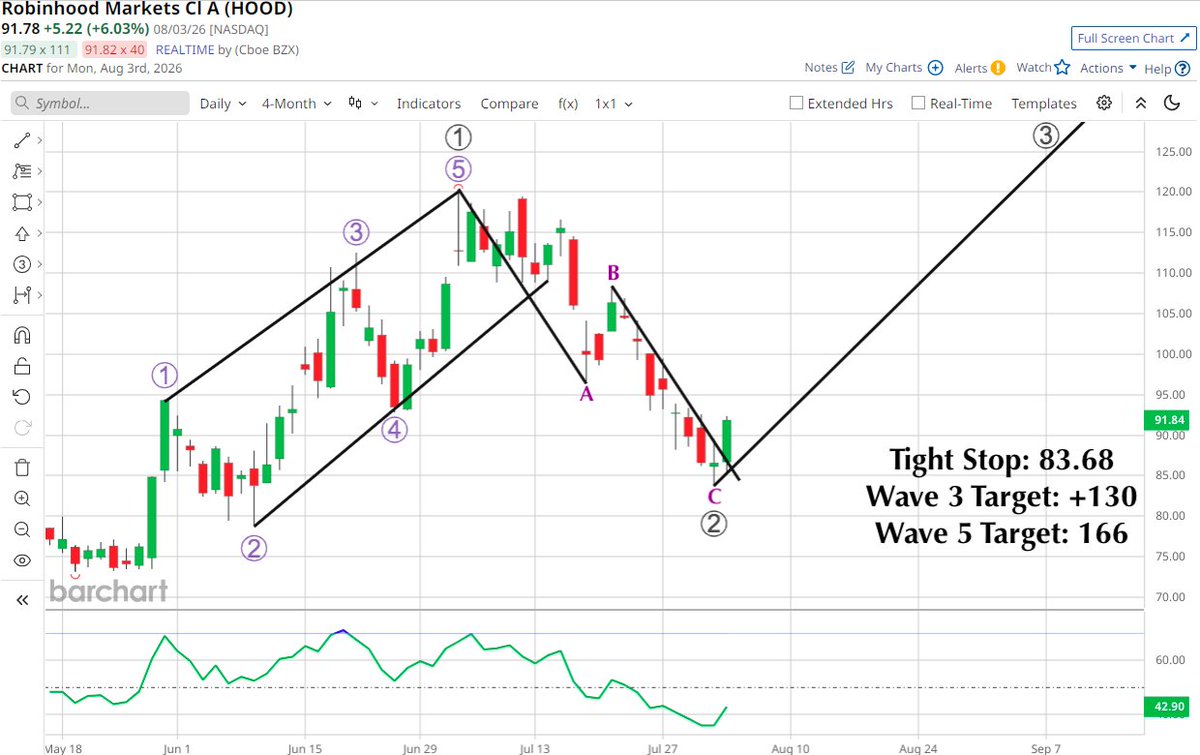Open the 1x1 grid layout dropdown
Screen dimensions: 1200x755
pyautogui.click(x=614, y=103)
